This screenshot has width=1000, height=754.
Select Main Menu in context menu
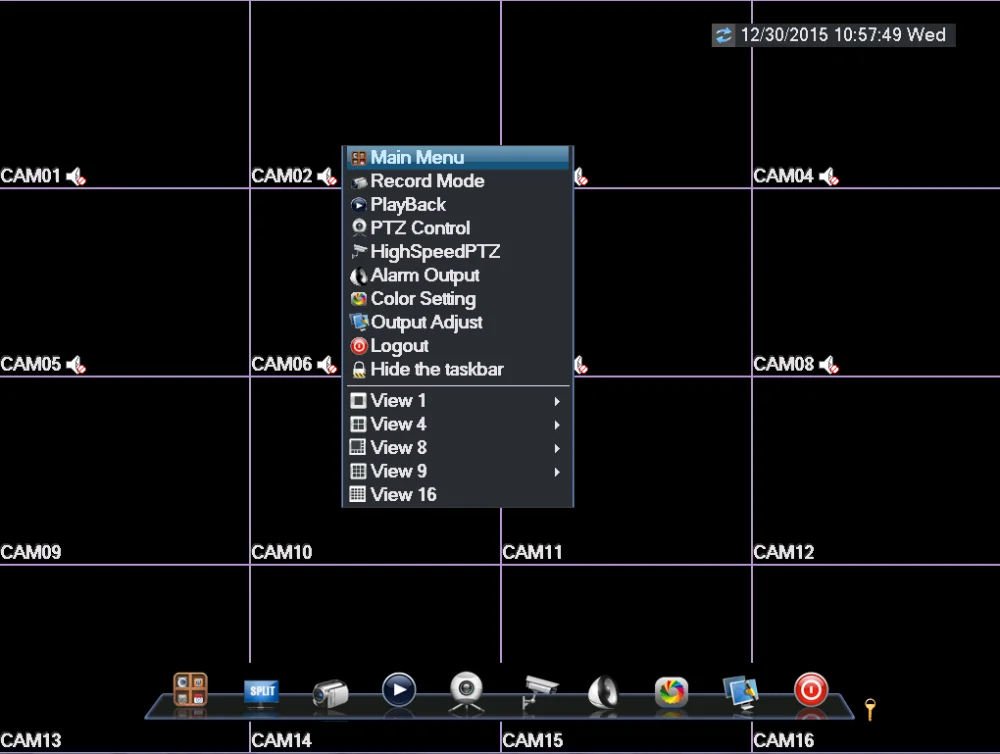[457, 158]
